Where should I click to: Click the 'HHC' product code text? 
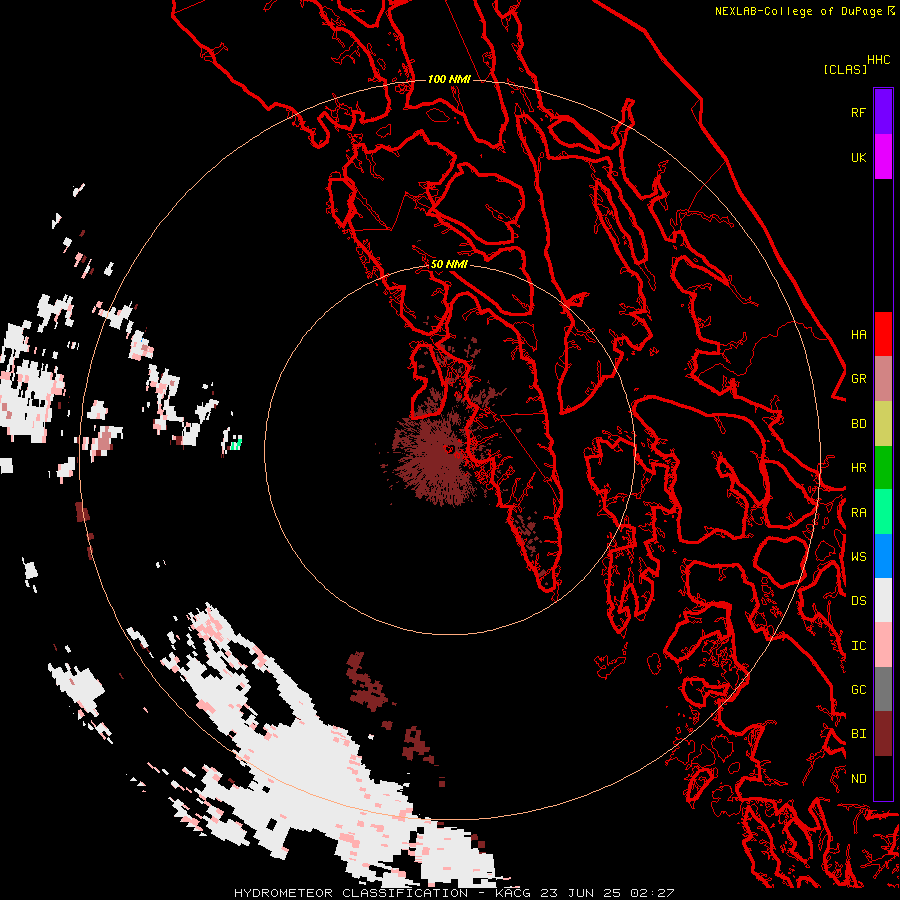878,60
